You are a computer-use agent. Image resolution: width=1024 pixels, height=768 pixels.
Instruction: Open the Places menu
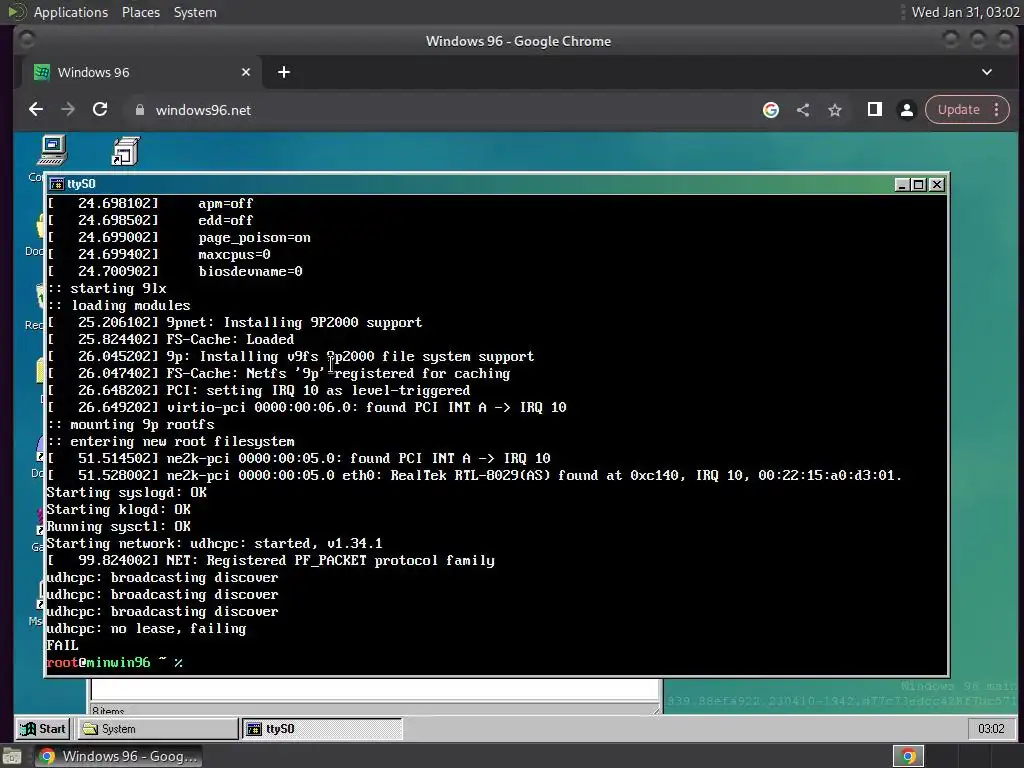(140, 12)
